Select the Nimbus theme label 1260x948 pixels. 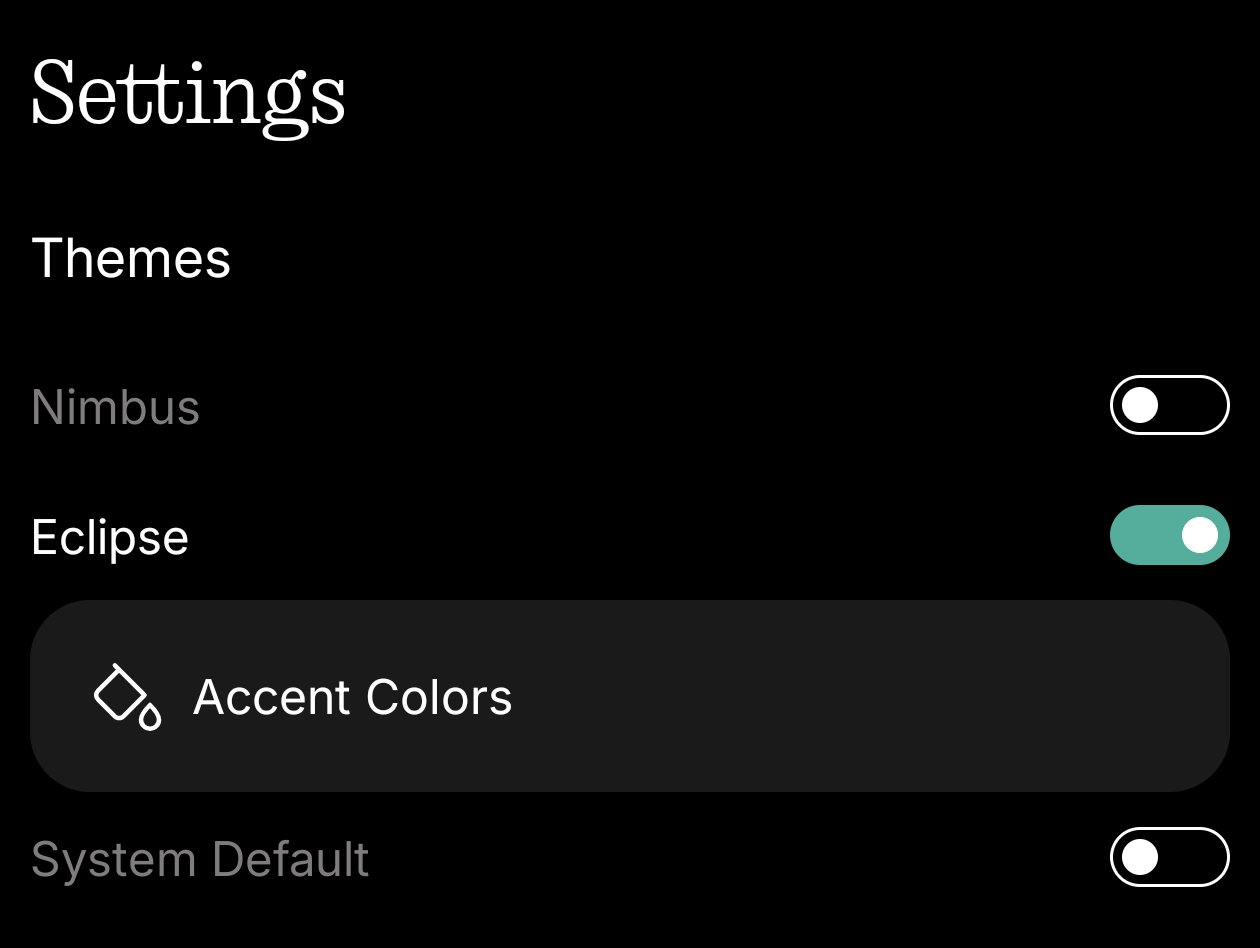116,408
